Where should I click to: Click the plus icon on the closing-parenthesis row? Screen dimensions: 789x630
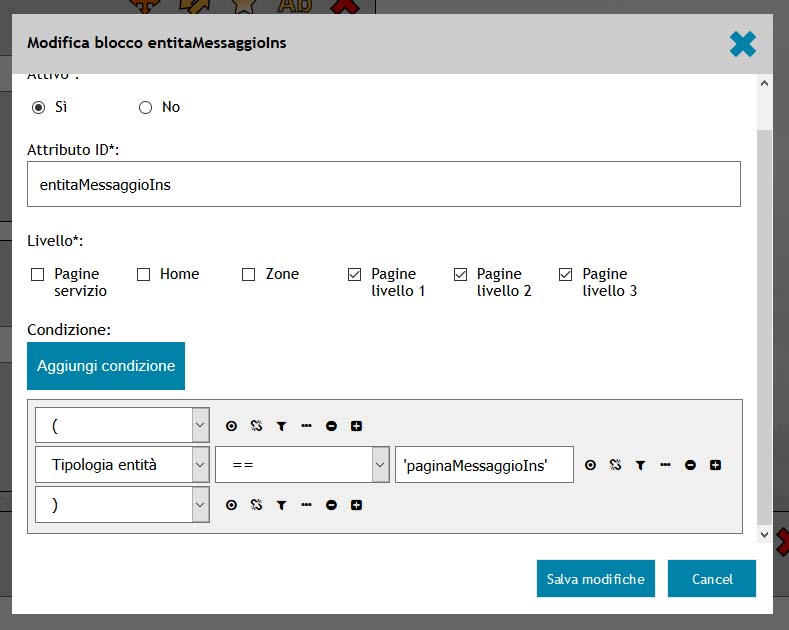356,505
